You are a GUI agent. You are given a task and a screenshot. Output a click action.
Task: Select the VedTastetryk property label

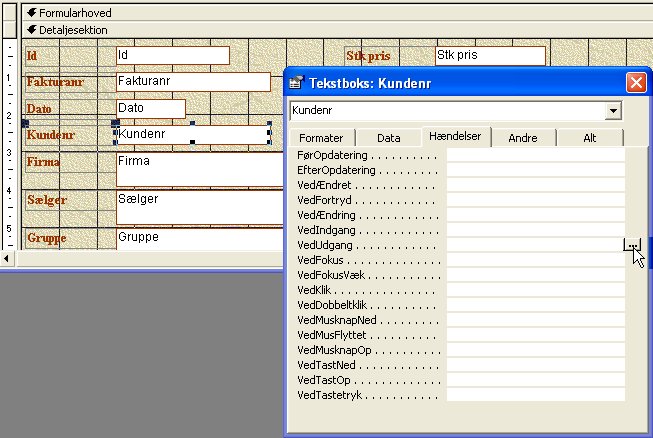click(329, 395)
